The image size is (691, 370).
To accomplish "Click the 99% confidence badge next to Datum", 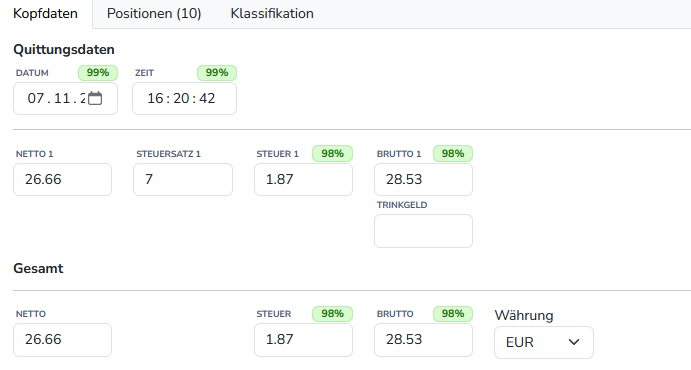I will [x=98, y=73].
